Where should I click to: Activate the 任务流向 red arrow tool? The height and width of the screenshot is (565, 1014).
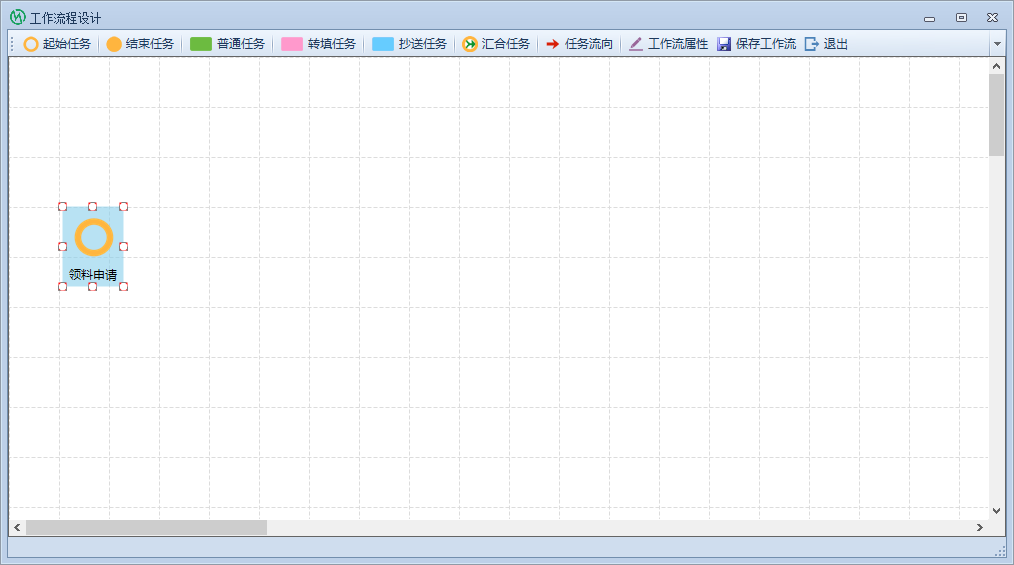[579, 44]
